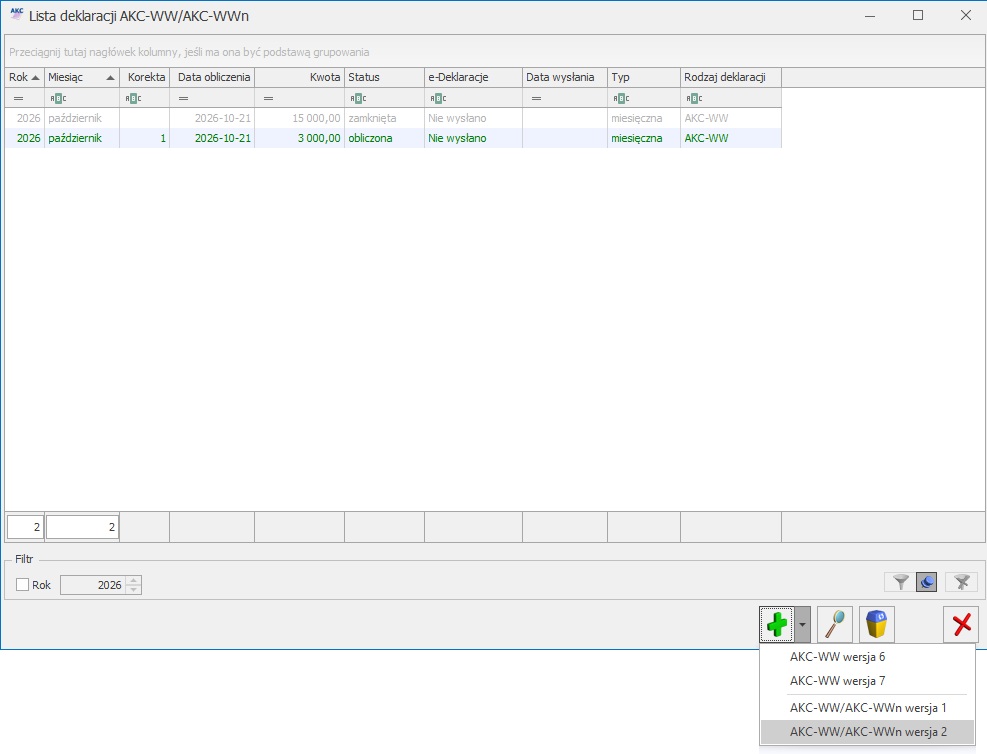This screenshot has height=754, width=987.
Task: Click the 'zamknięta' status cell
Action: (385, 118)
